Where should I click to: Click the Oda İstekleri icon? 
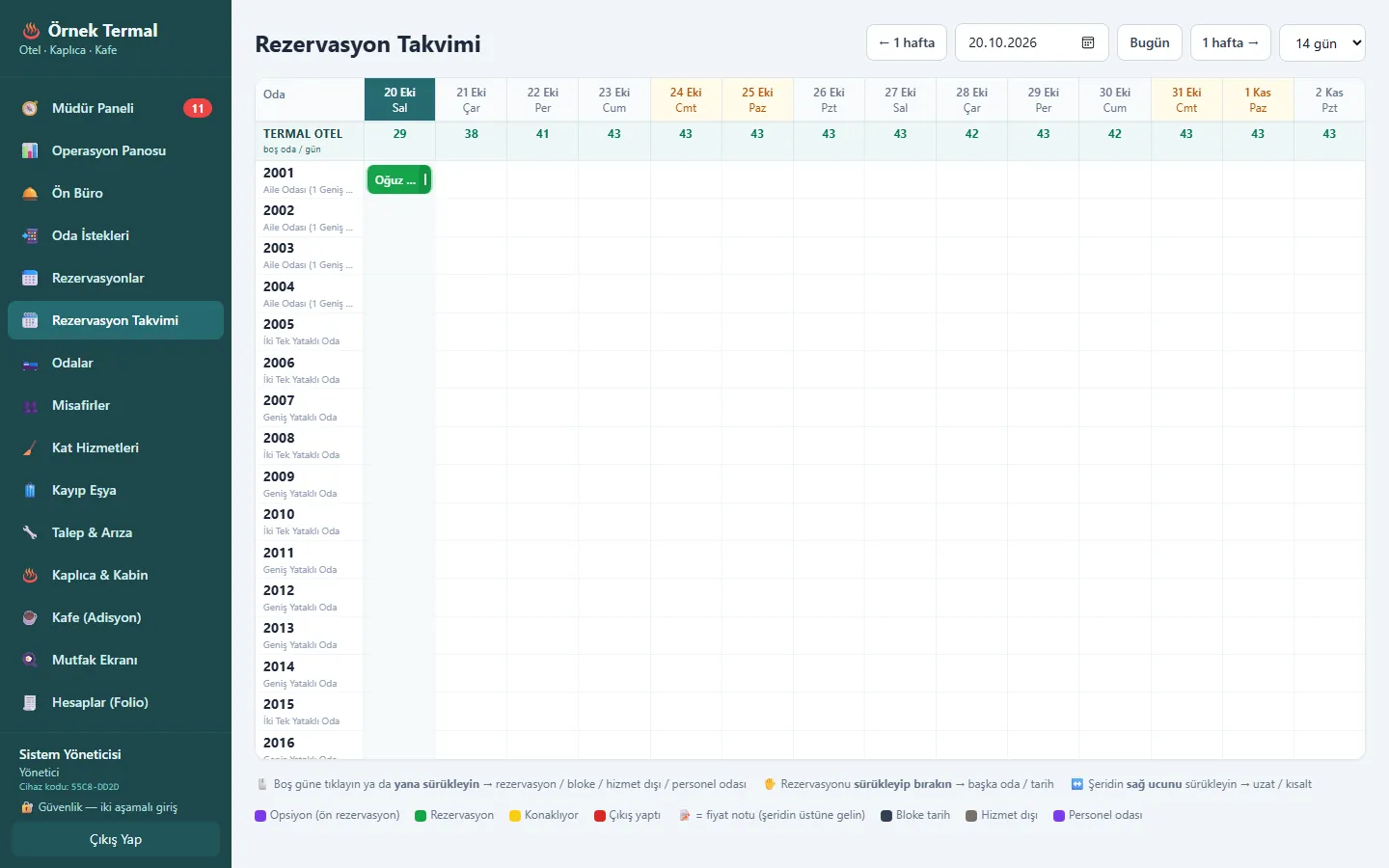[x=30, y=235]
